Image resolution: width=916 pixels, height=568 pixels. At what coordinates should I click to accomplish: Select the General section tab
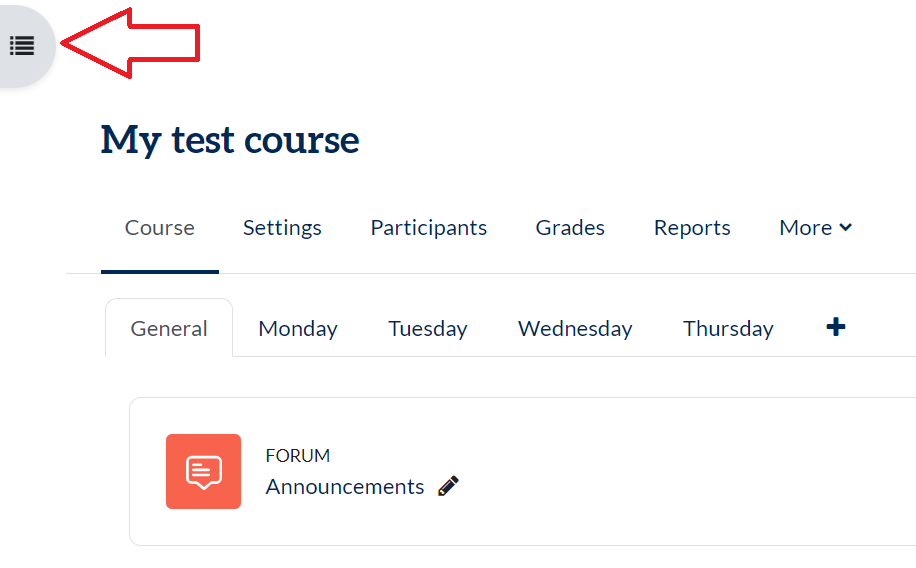coord(169,329)
